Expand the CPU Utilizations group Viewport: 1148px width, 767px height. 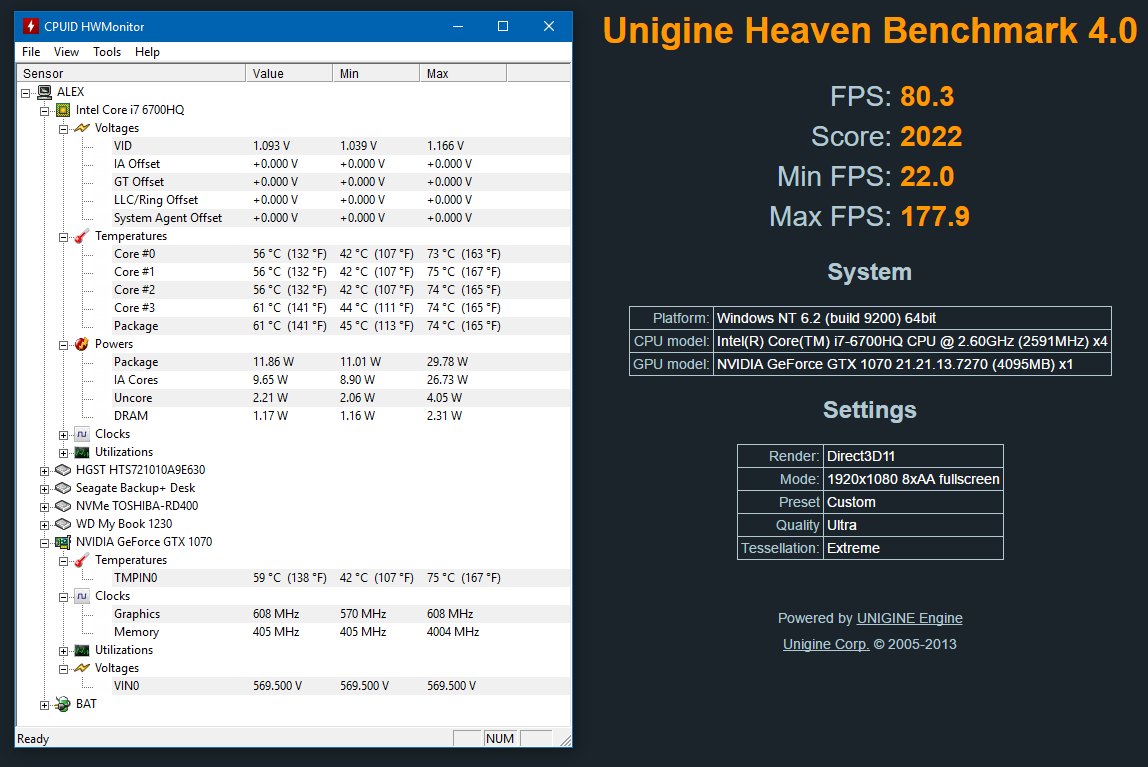[x=64, y=453]
